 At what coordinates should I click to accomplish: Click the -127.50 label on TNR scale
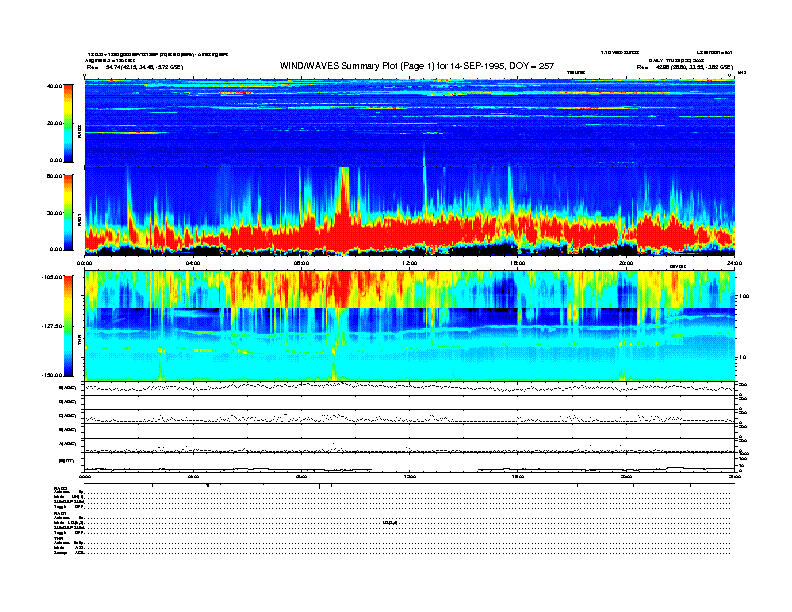pos(52,326)
